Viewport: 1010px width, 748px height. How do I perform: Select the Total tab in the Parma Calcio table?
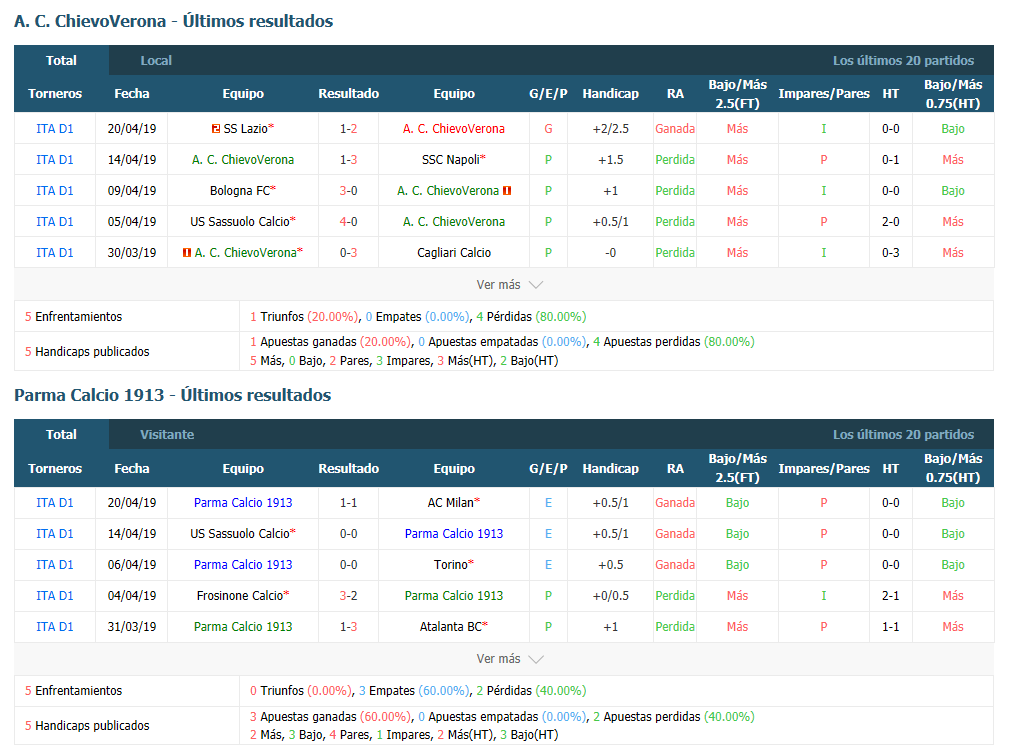[x=61, y=435]
